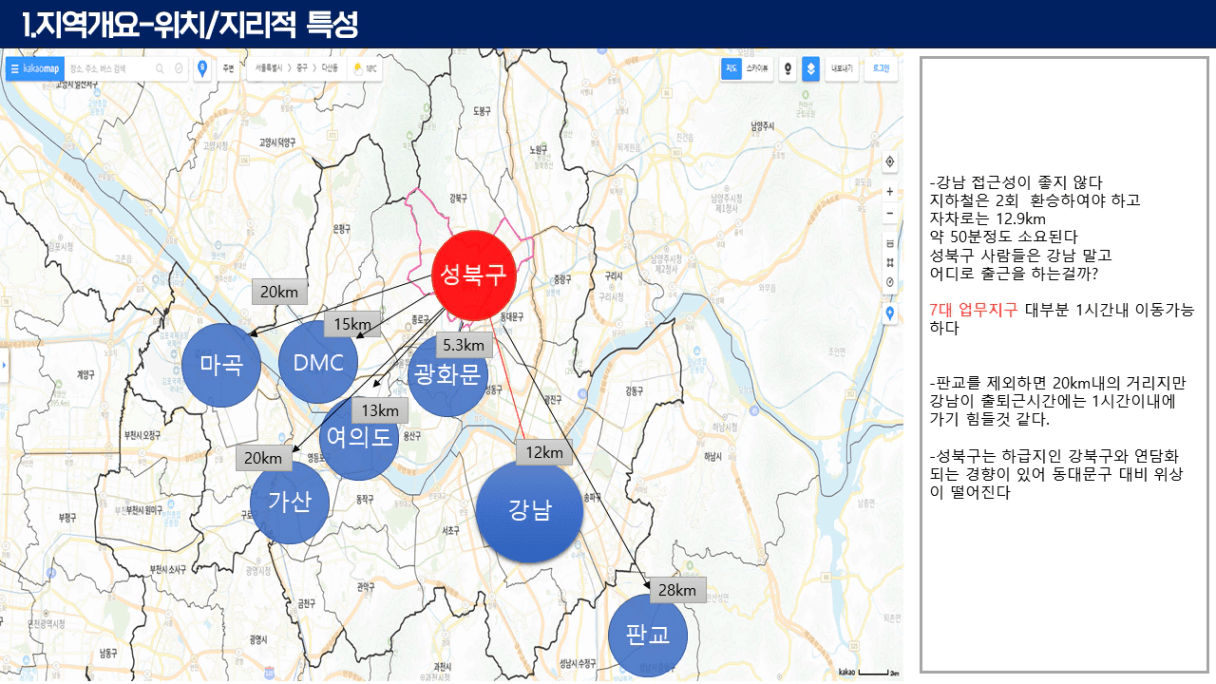Image resolution: width=1216 pixels, height=684 pixels.
Task: Click the 가산 circle
Action: (290, 503)
